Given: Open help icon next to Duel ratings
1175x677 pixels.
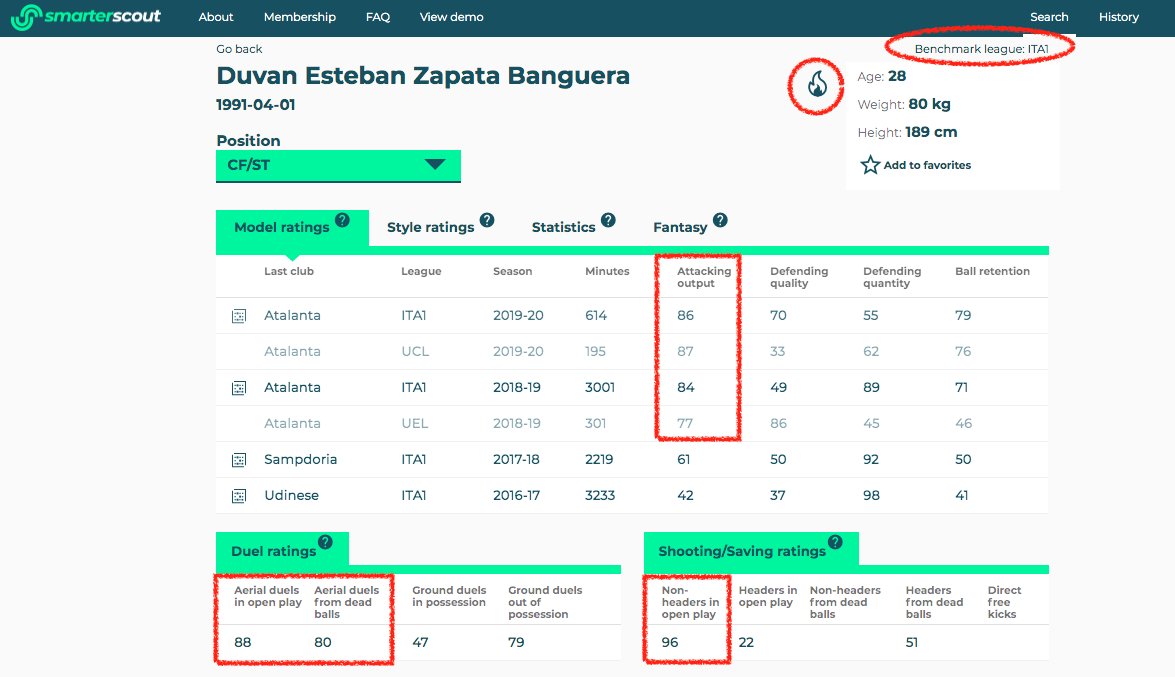Looking at the screenshot, I should pyautogui.click(x=325, y=542).
